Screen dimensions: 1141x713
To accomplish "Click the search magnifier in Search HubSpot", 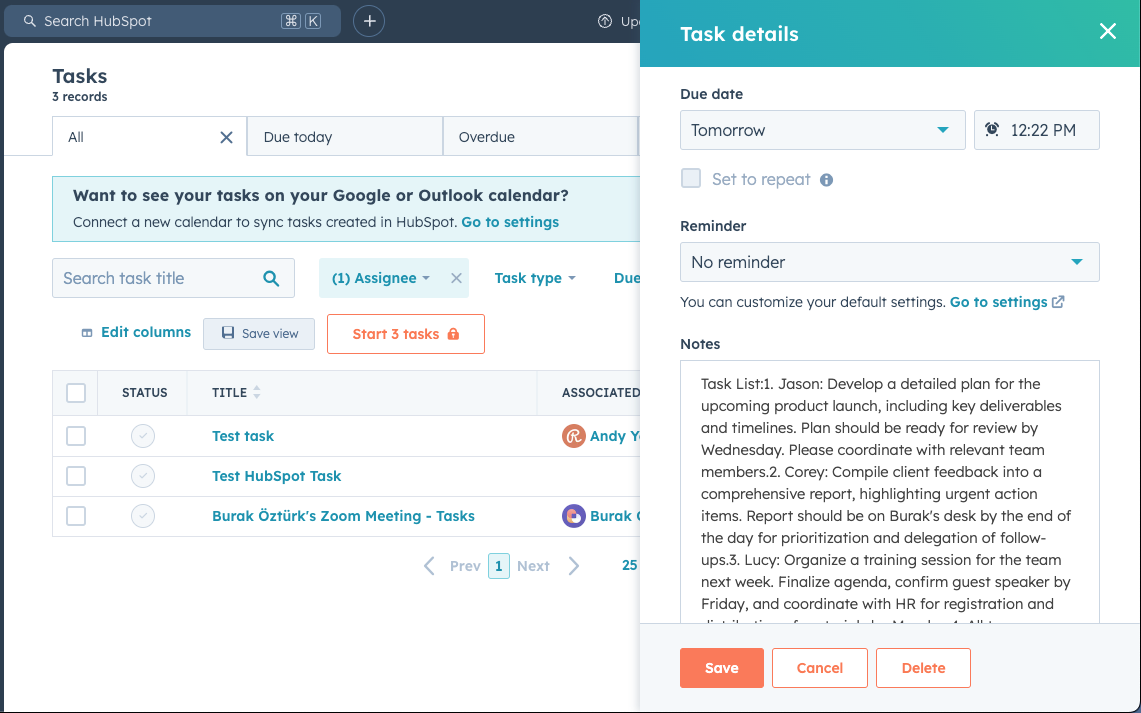I will 30,21.
